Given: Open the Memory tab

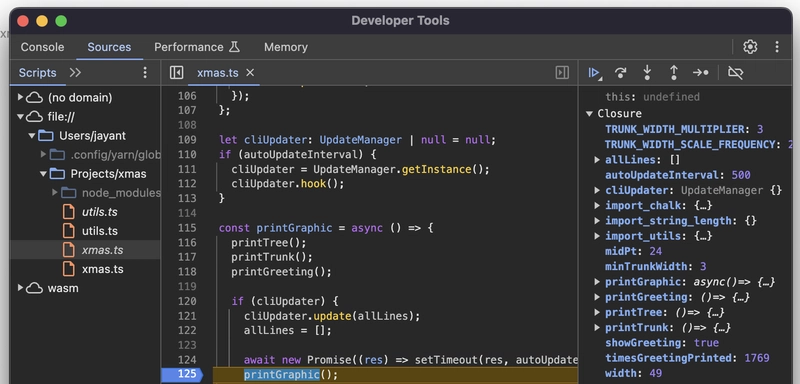Looking at the screenshot, I should coord(286,47).
